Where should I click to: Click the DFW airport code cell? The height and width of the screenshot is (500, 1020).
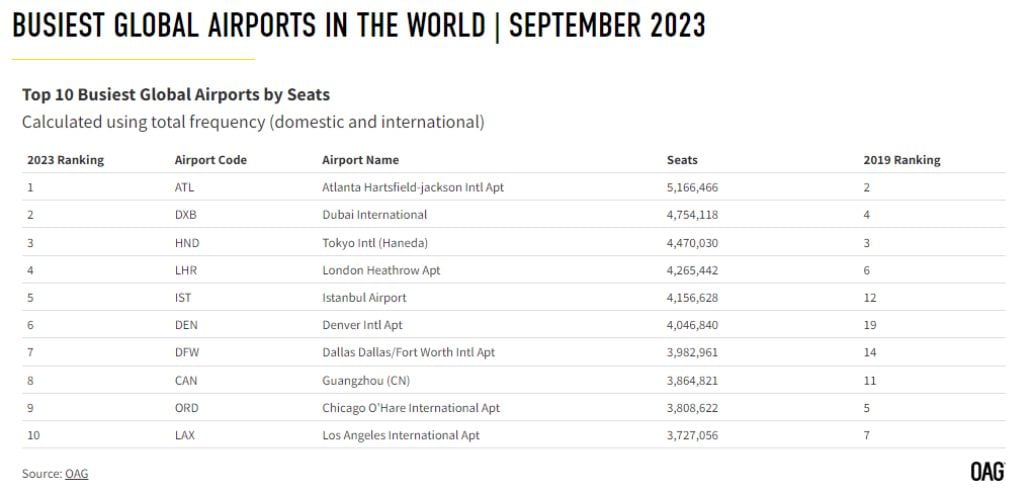coord(188,352)
